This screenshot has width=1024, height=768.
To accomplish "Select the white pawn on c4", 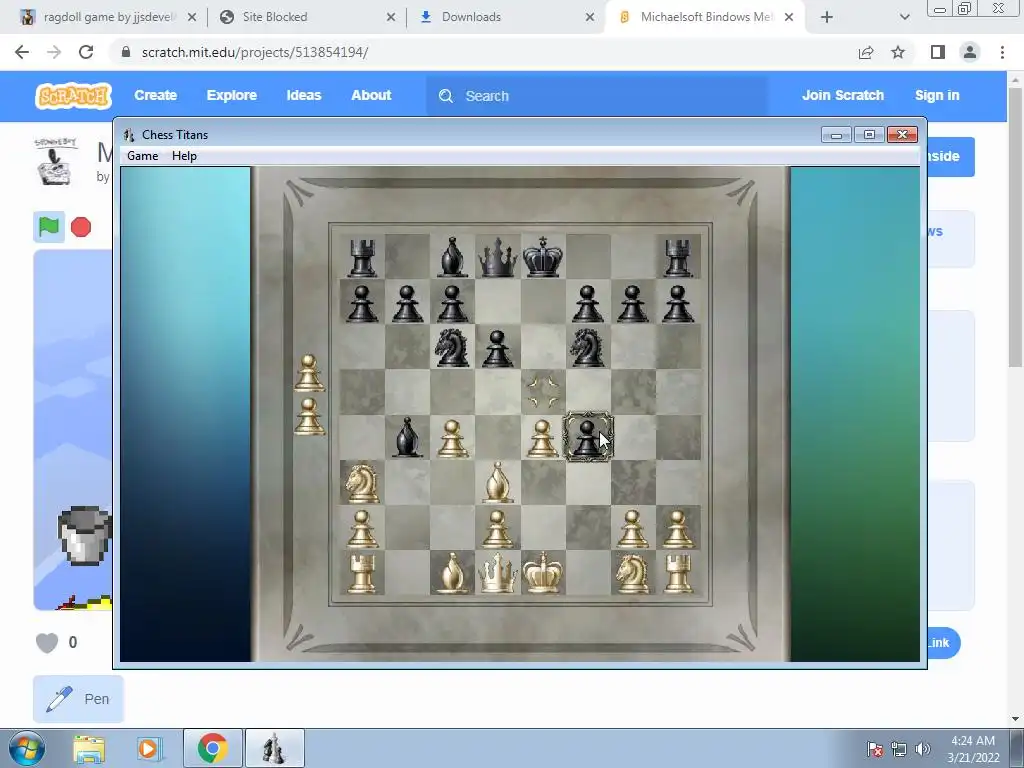I will (452, 438).
